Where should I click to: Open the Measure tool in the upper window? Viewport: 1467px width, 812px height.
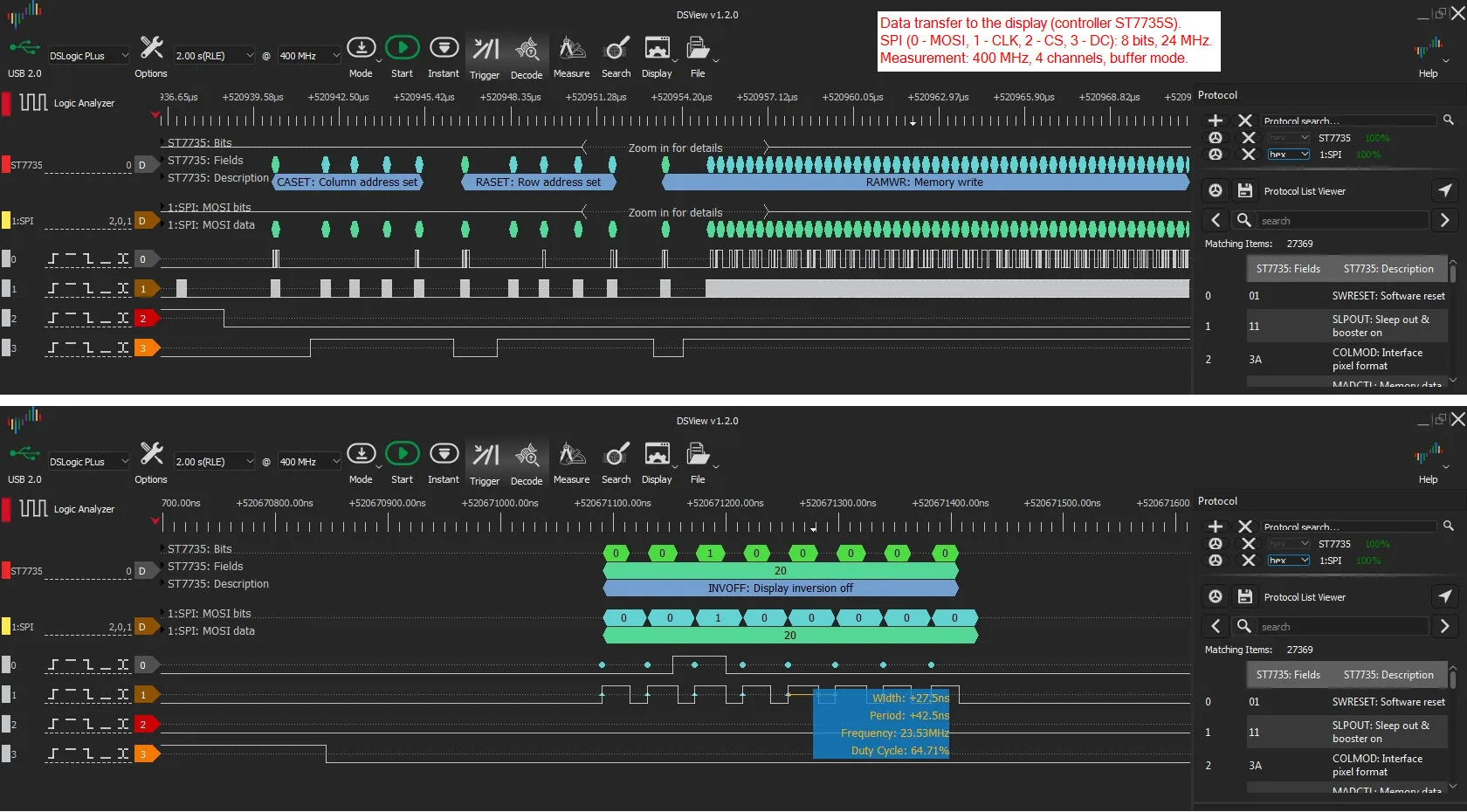[571, 58]
